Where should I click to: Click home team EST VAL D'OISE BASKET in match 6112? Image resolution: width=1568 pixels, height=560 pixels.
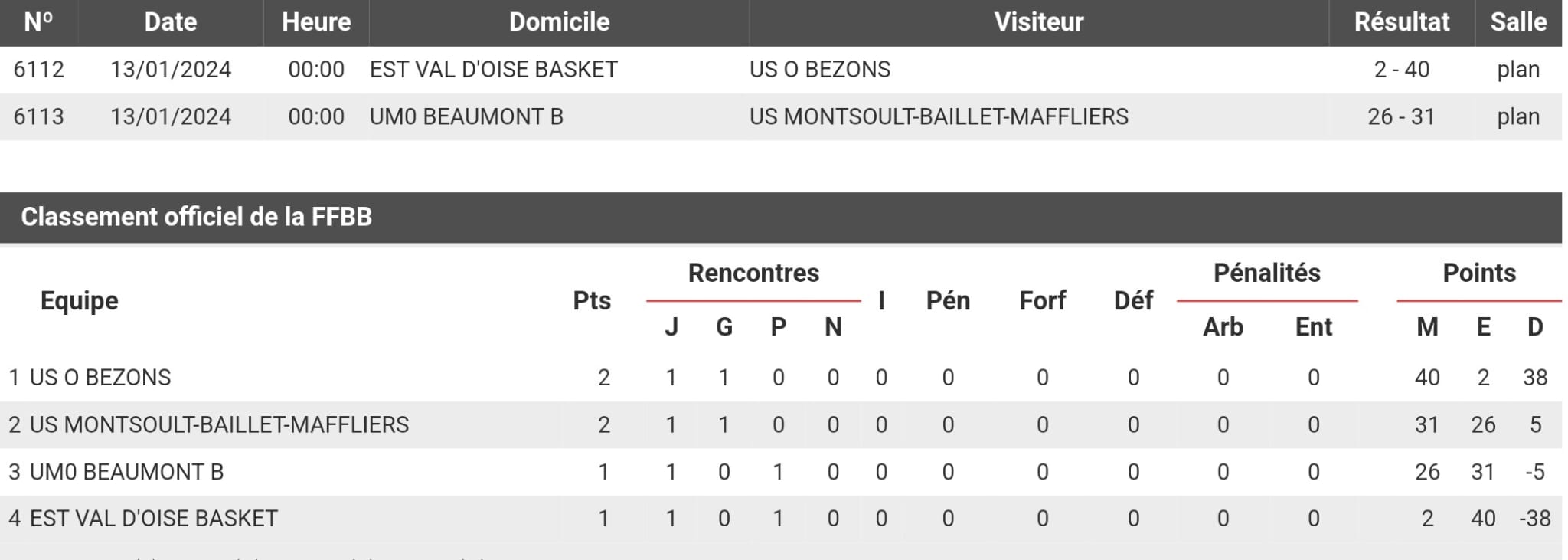[x=493, y=70]
